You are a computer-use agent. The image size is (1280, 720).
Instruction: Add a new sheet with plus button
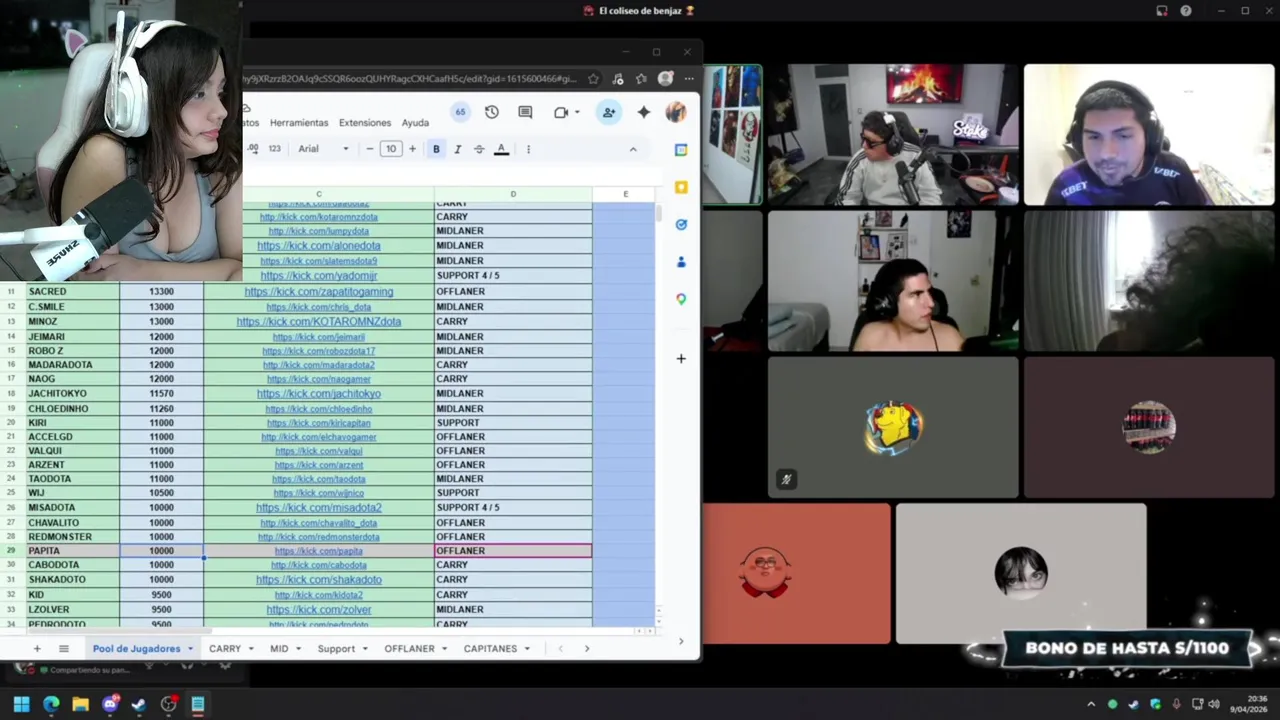pyautogui.click(x=37, y=648)
